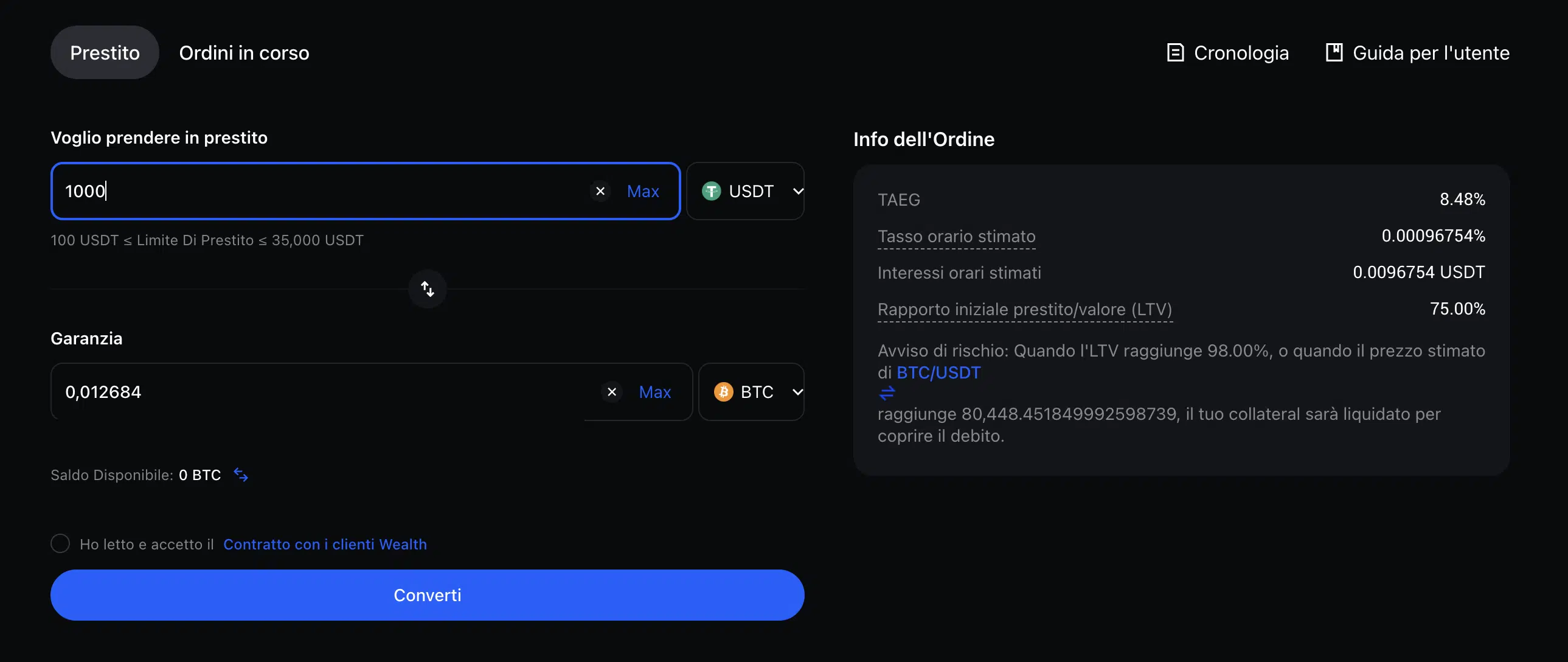Accept the Wealth contract radio button

coord(60,543)
